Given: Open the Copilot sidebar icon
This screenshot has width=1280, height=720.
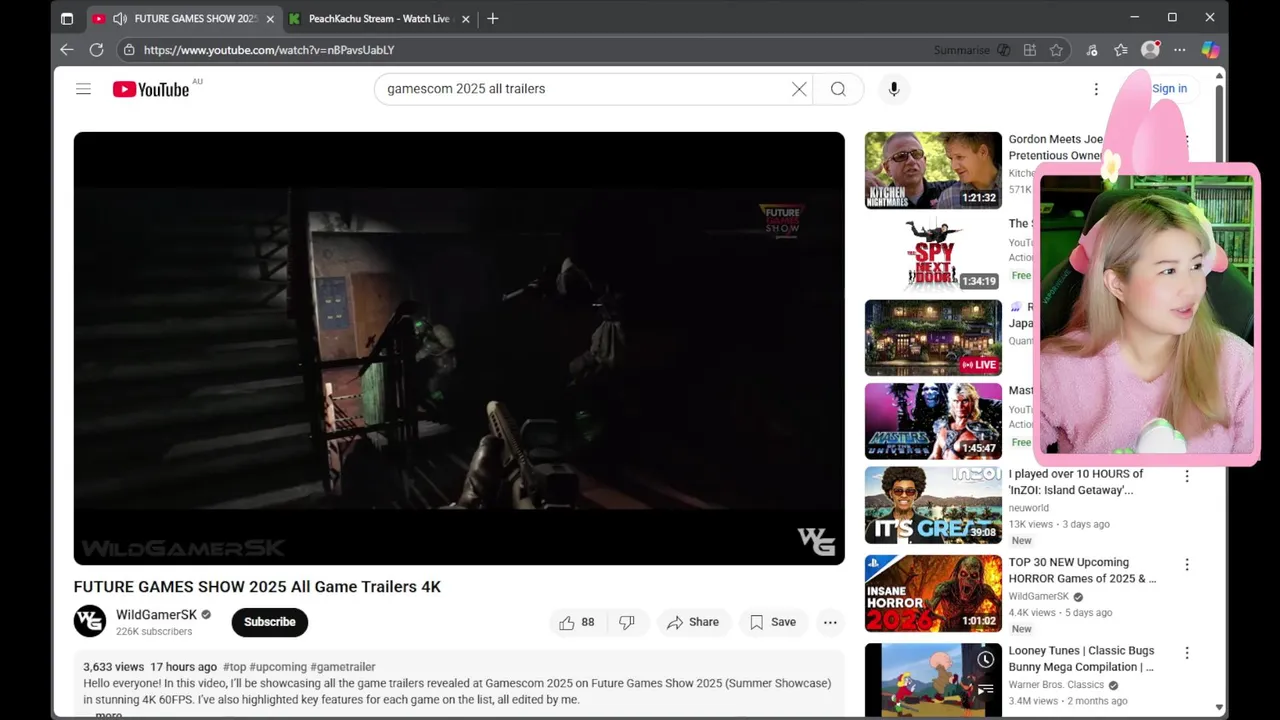Looking at the screenshot, I should [1210, 50].
